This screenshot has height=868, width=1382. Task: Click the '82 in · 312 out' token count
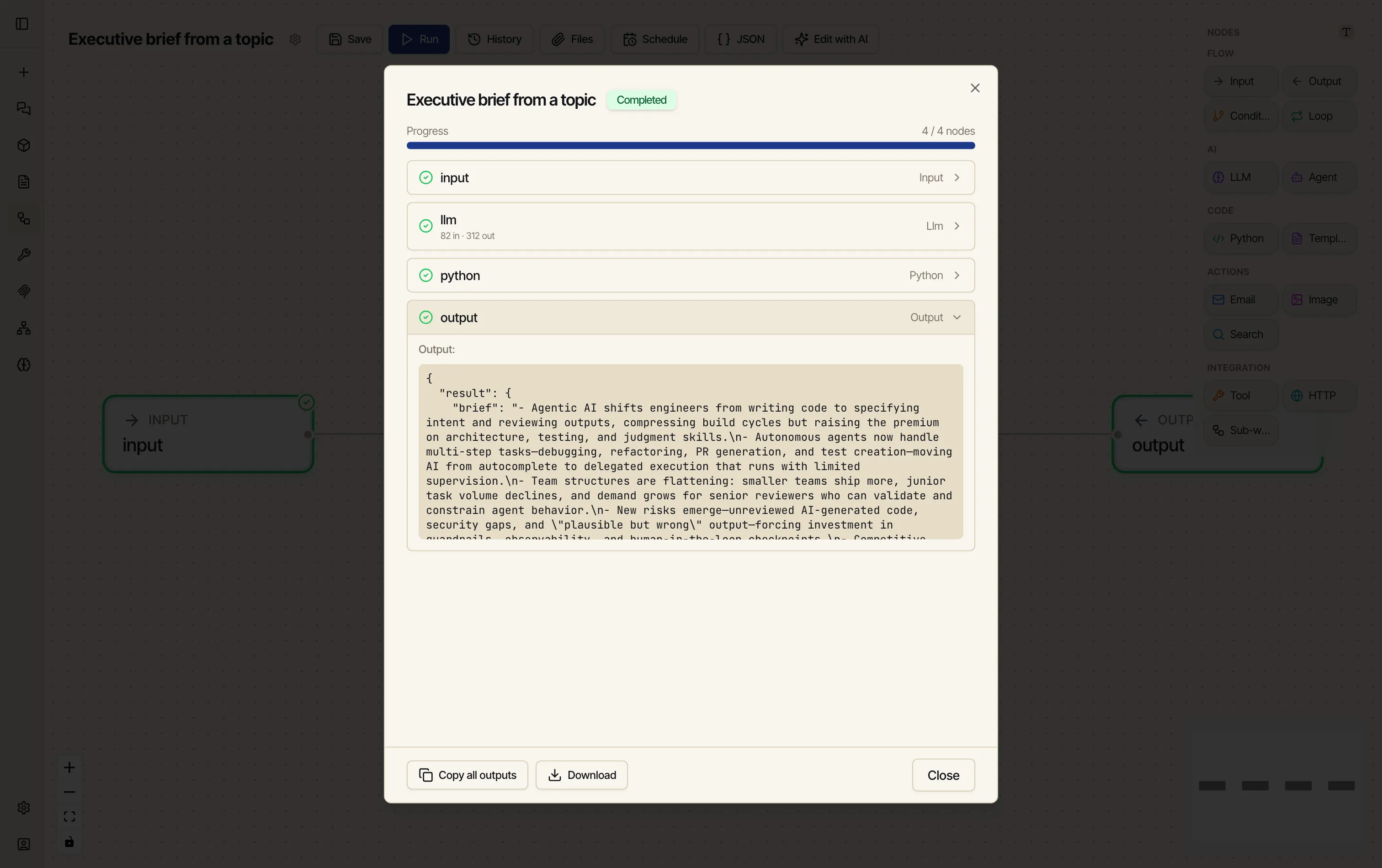(467, 236)
